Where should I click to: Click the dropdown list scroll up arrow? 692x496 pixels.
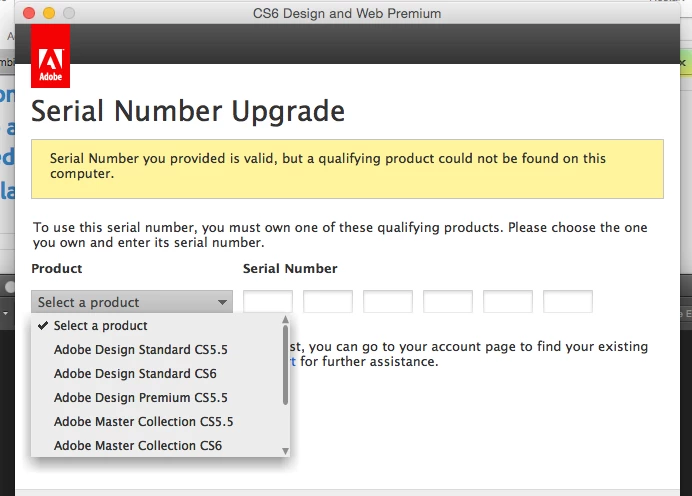tap(286, 319)
